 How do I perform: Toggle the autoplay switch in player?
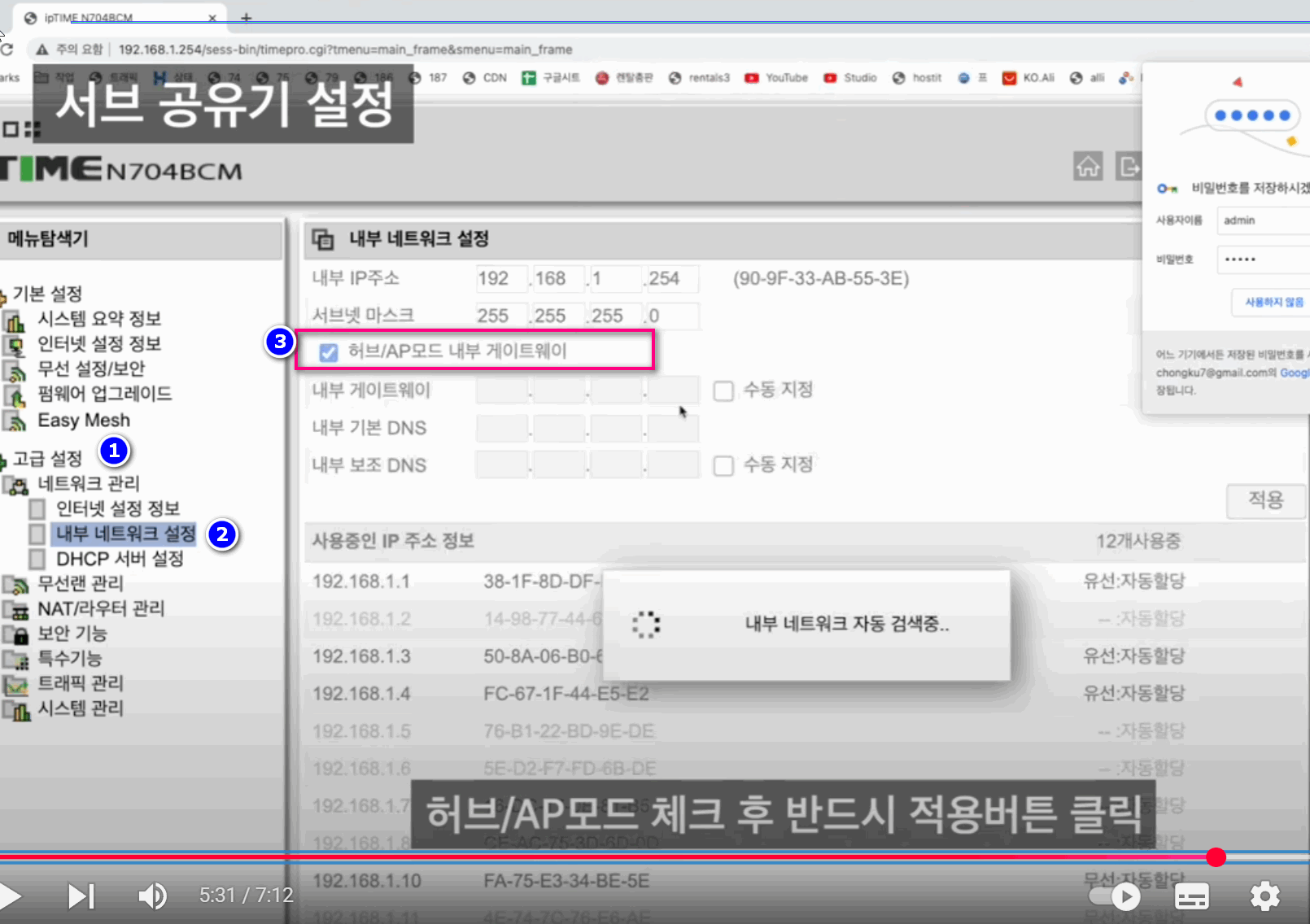[1115, 896]
